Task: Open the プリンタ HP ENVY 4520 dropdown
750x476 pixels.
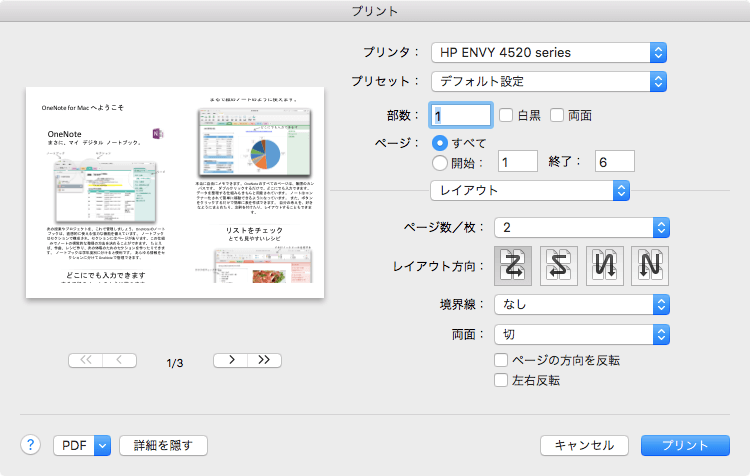Action: click(549, 53)
